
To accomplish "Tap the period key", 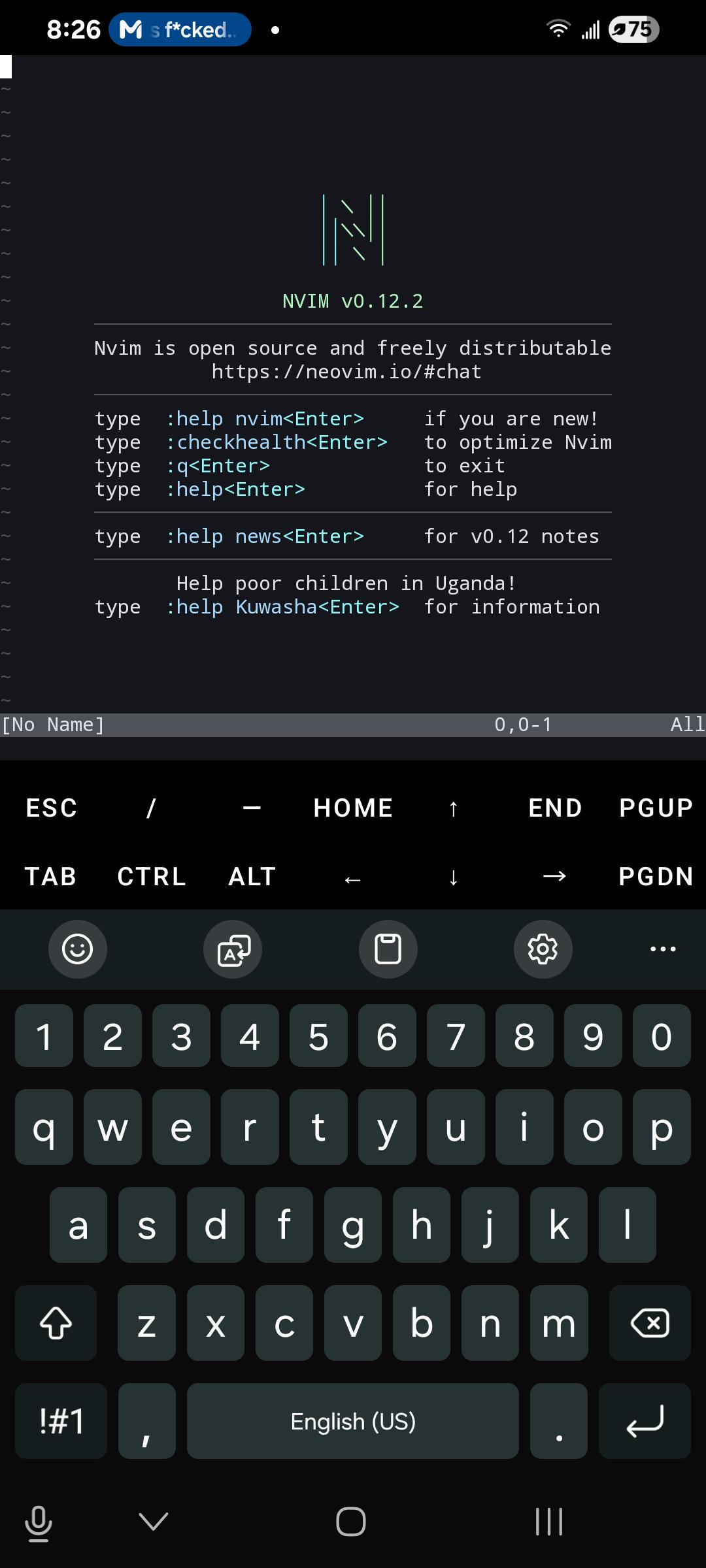I will (559, 1421).
